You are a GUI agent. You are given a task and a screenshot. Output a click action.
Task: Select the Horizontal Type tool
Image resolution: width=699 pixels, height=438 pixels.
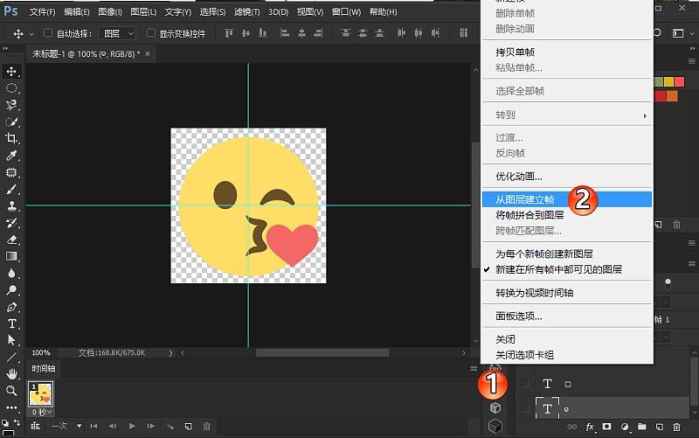(12, 323)
